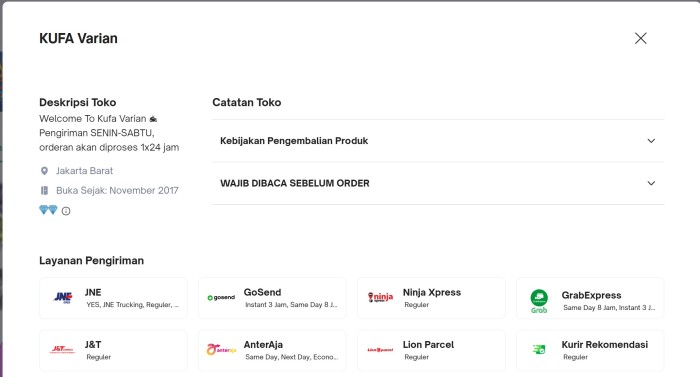Click the J&T courier logo
The width and height of the screenshot is (700, 377).
[x=62, y=349]
